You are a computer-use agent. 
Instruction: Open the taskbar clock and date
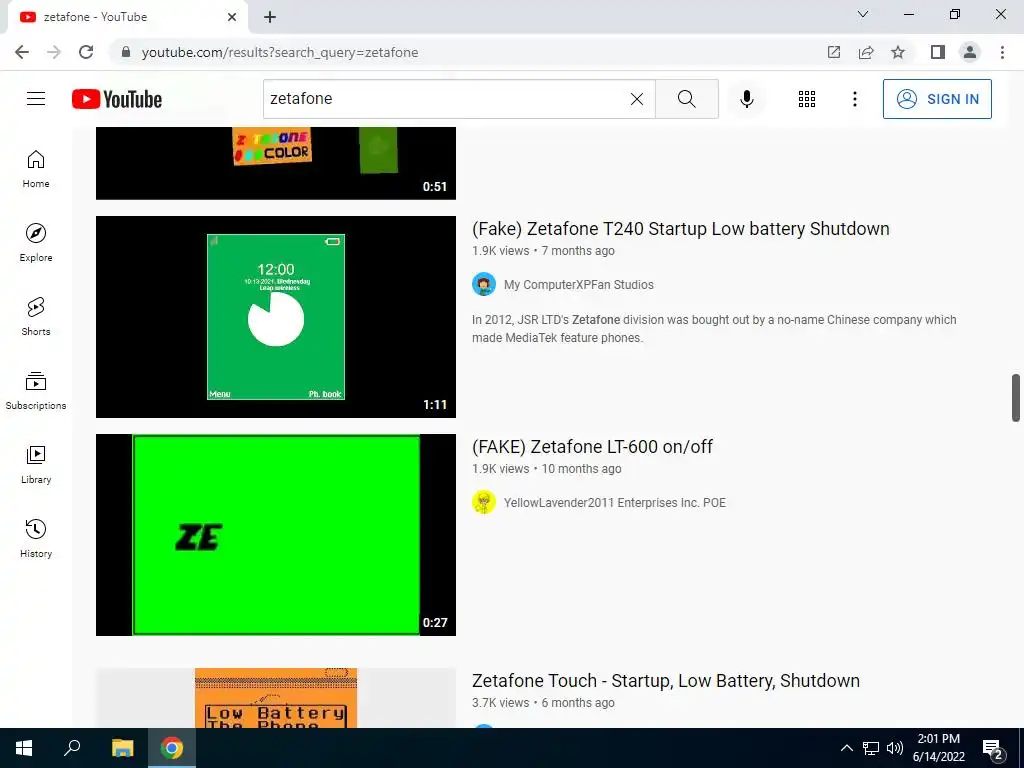(938, 748)
